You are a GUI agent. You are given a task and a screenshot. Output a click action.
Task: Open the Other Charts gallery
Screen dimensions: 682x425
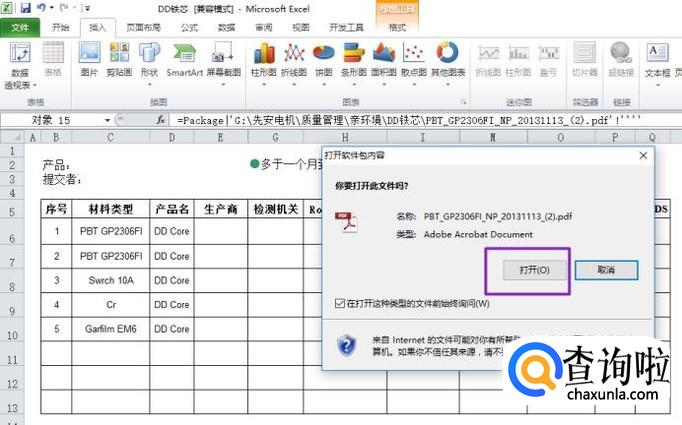tap(448, 63)
